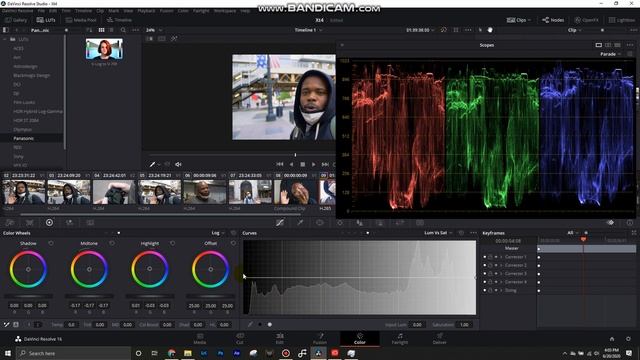Open the Lum Vs Sat curve dropdown

click(438, 233)
